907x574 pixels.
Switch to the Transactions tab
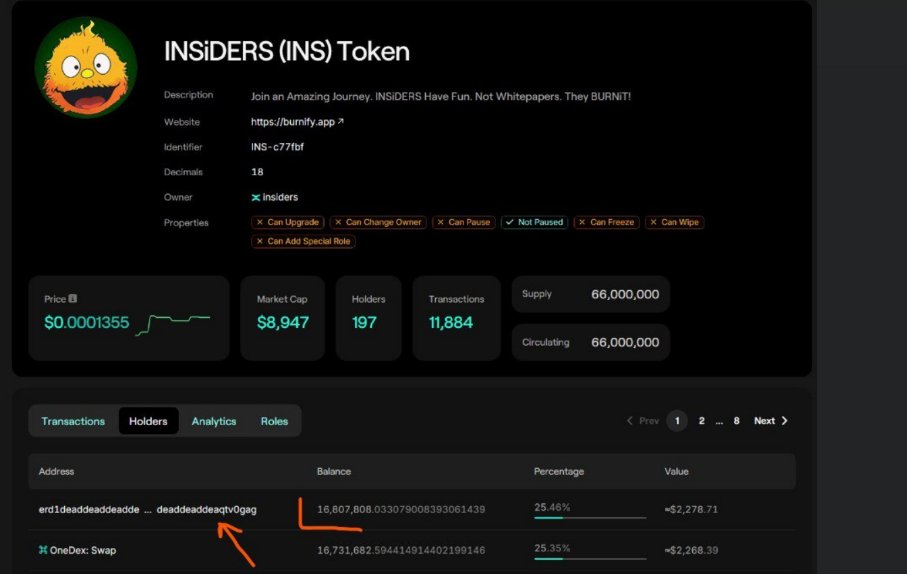pyautogui.click(x=73, y=421)
